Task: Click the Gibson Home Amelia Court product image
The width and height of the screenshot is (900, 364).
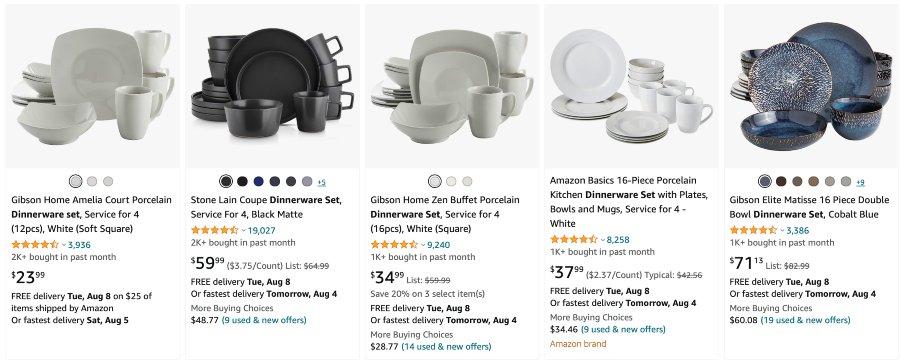Action: click(92, 86)
